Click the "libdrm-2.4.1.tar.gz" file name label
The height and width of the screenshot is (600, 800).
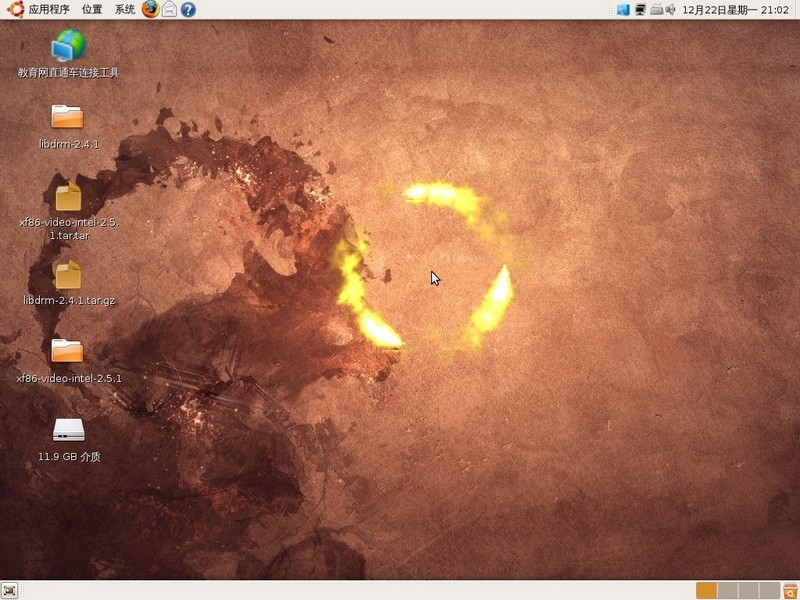coord(69,301)
